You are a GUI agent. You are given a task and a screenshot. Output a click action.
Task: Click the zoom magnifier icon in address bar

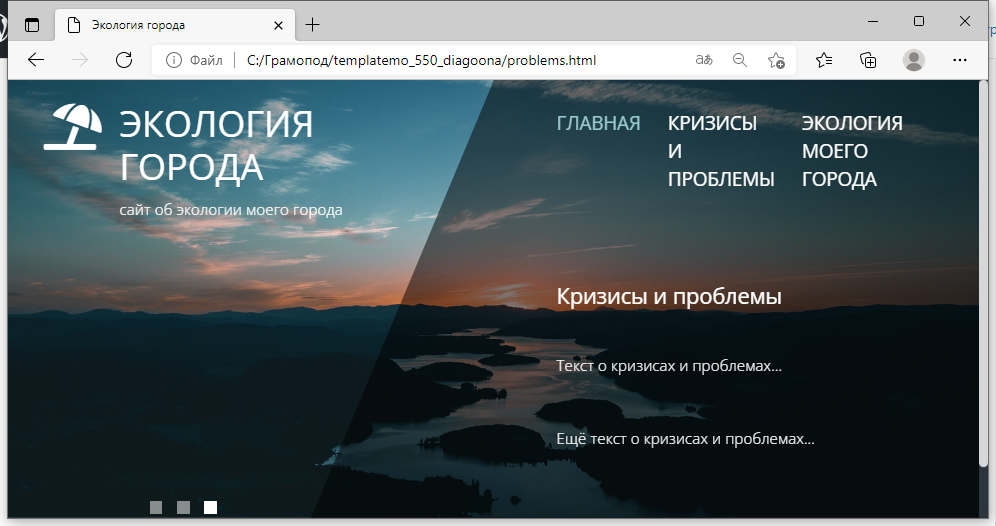[x=740, y=60]
